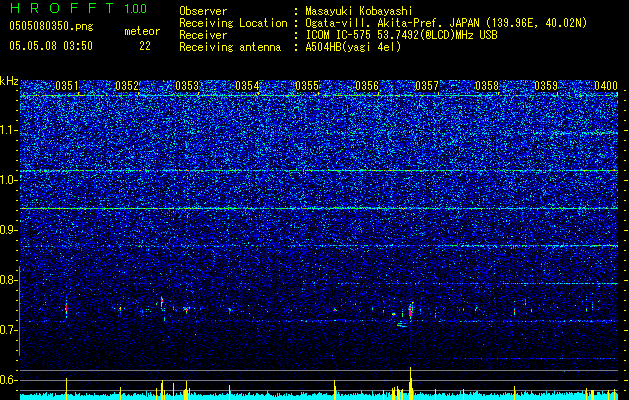Image resolution: width=629 pixels, height=400 pixels.
Task: Click the date stamp 05.05.08 03:50
Action: coord(51,46)
